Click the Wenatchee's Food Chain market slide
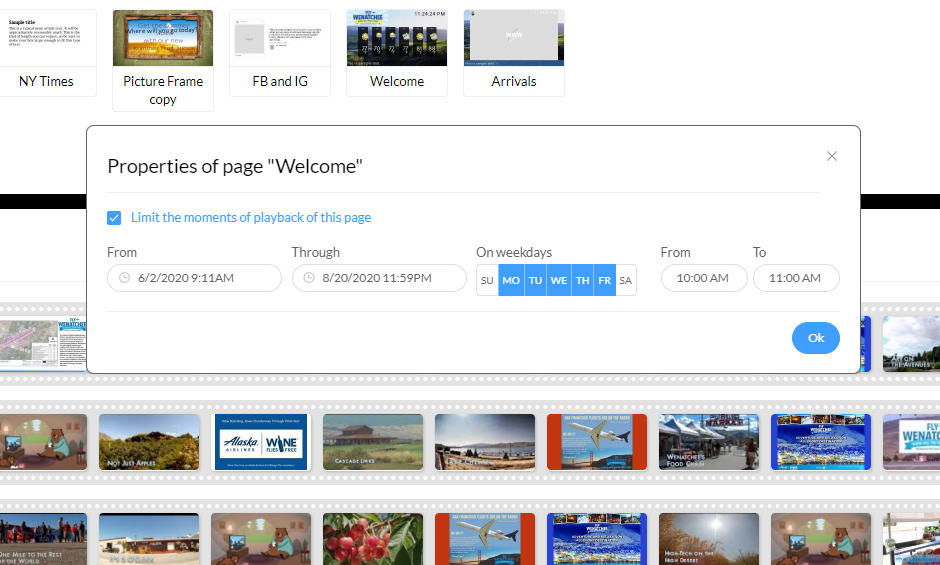Screen dimensions: 940x565 click(709, 442)
